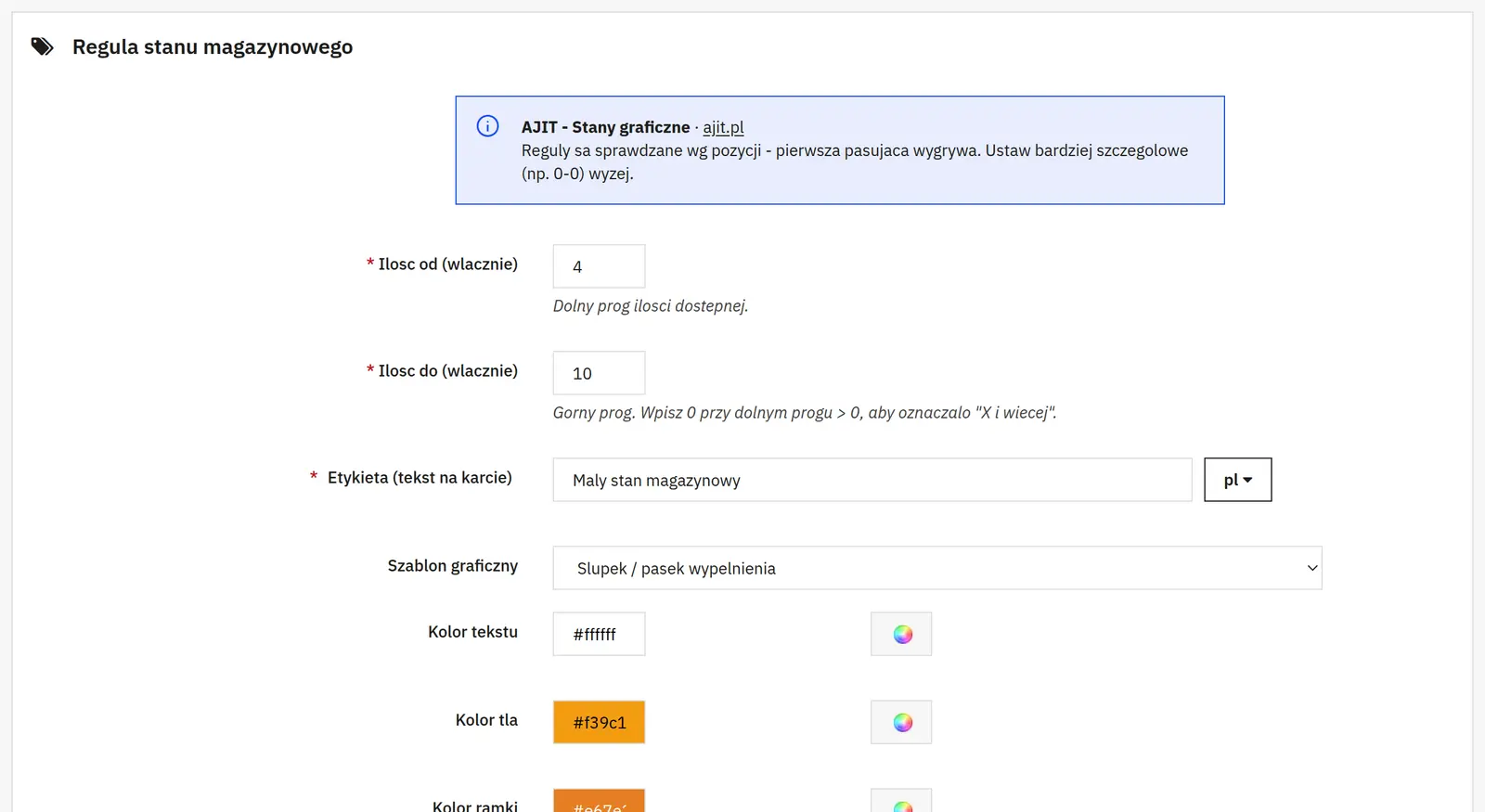The image size is (1485, 812).
Task: Open the pl language dropdown
Action: (1238, 480)
